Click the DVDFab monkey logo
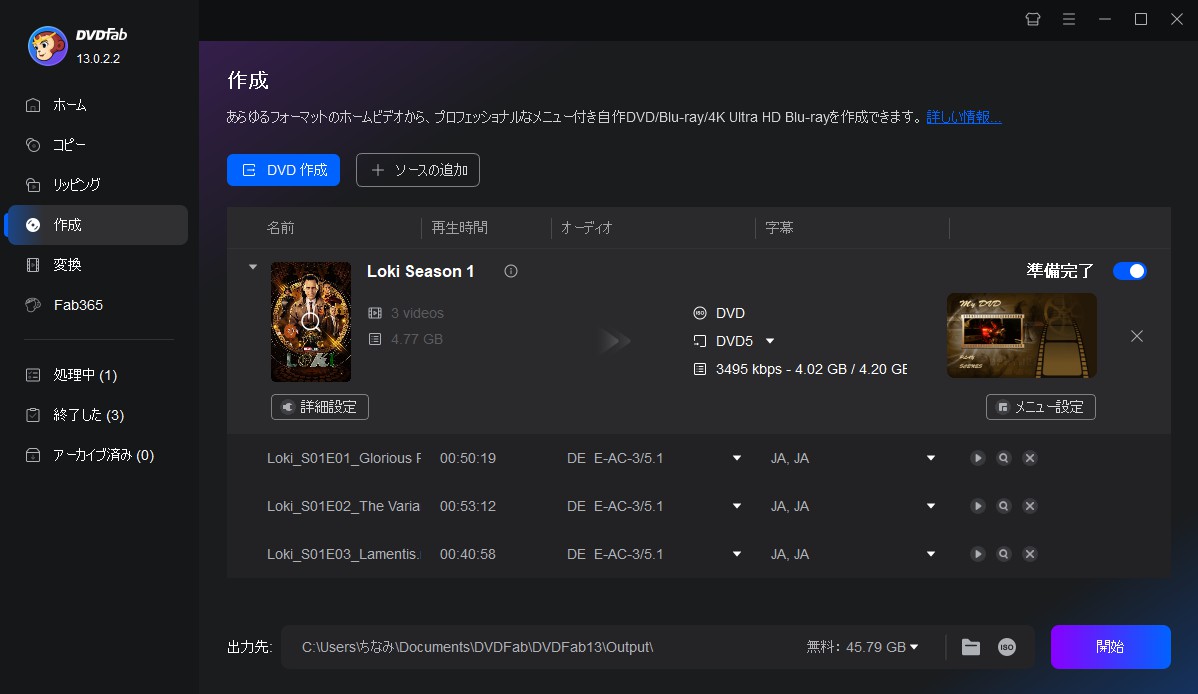The image size is (1198, 694). [x=47, y=46]
